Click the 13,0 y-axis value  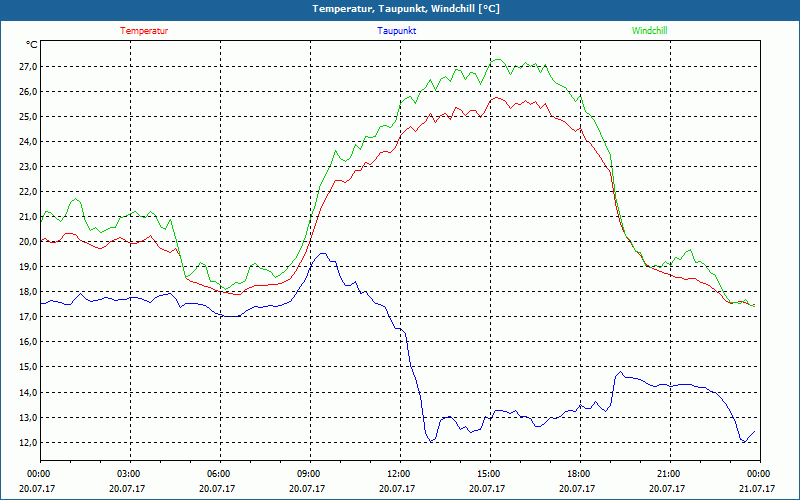click(x=28, y=417)
